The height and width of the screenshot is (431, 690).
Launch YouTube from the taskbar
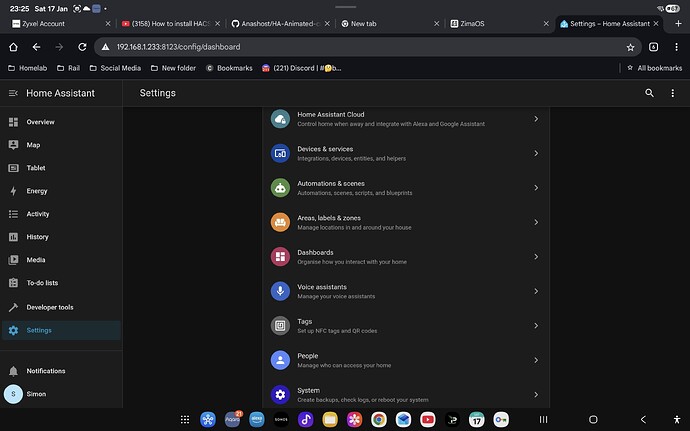[x=427, y=420]
